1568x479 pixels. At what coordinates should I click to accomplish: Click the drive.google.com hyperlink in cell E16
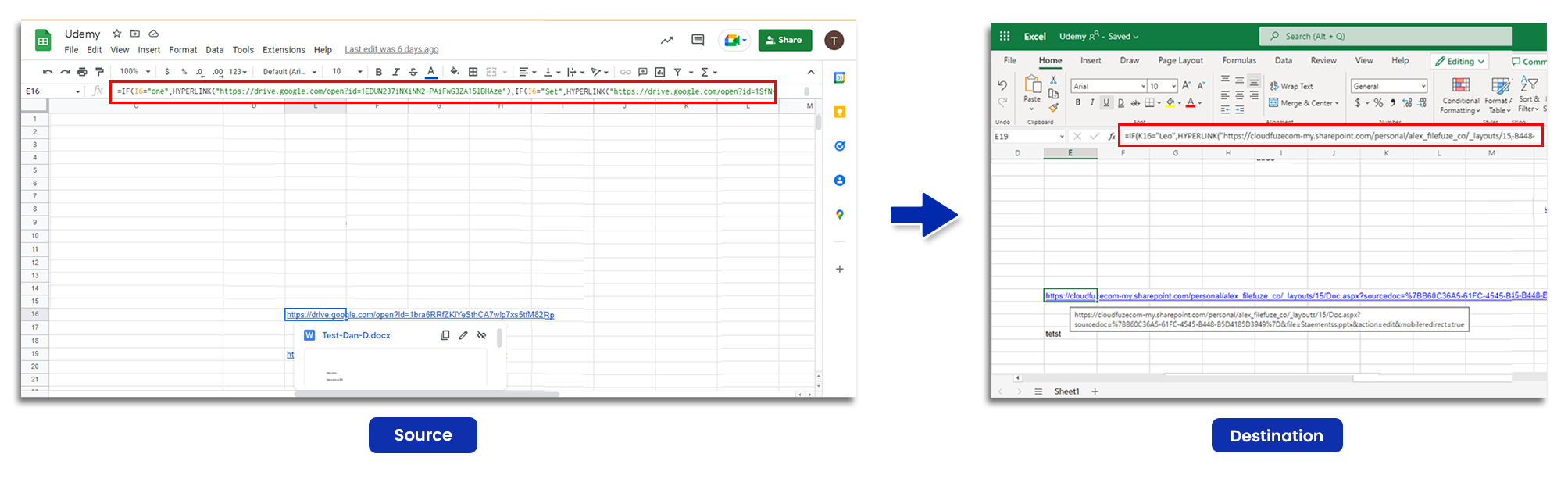coord(420,315)
